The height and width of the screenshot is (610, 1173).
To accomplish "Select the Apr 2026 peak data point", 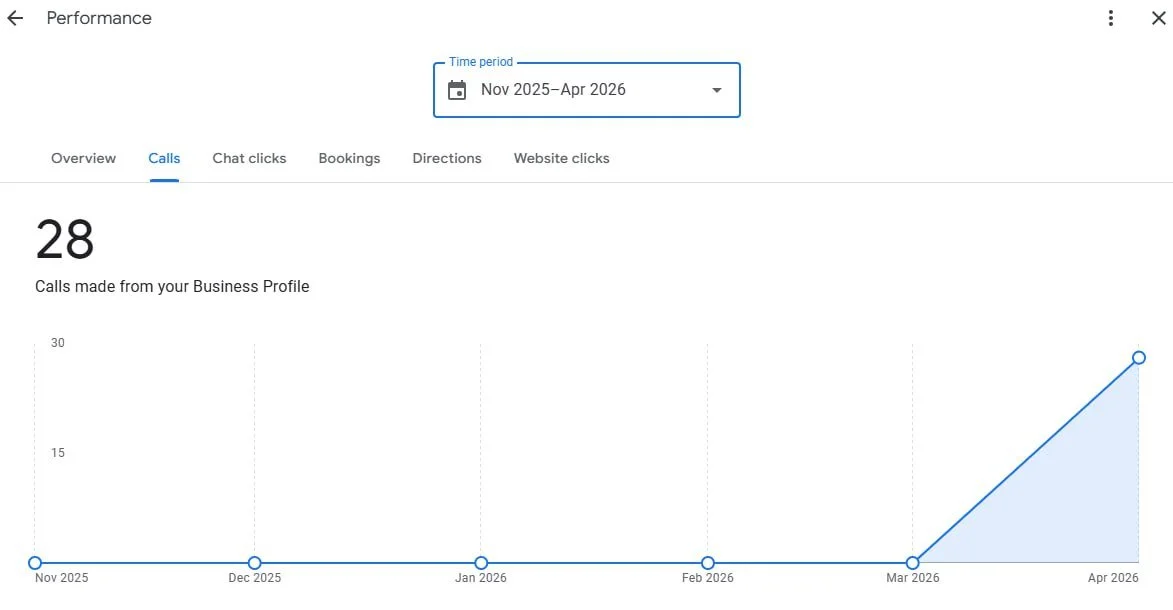I will point(1139,358).
